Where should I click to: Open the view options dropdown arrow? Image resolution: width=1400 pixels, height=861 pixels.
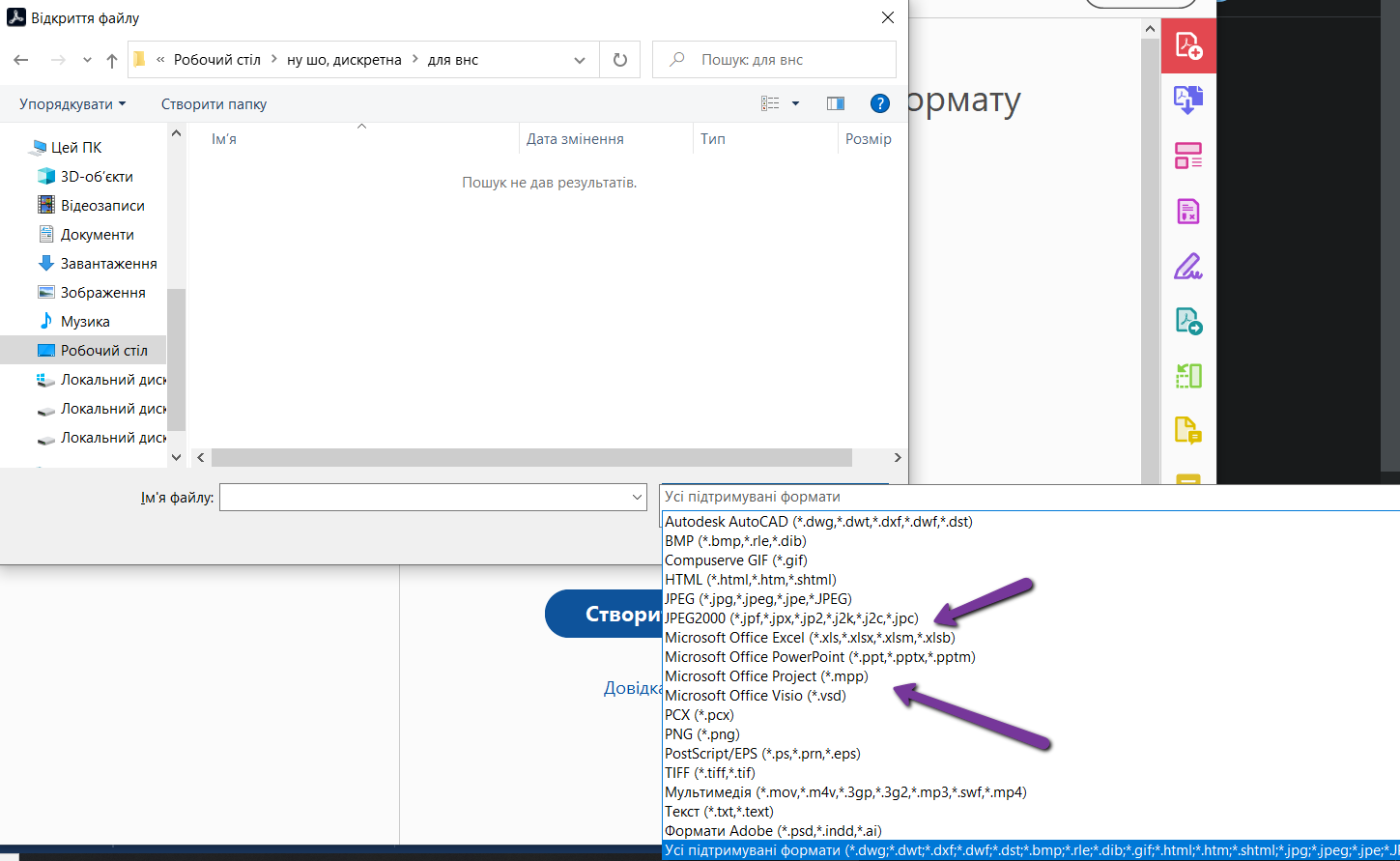point(794,103)
